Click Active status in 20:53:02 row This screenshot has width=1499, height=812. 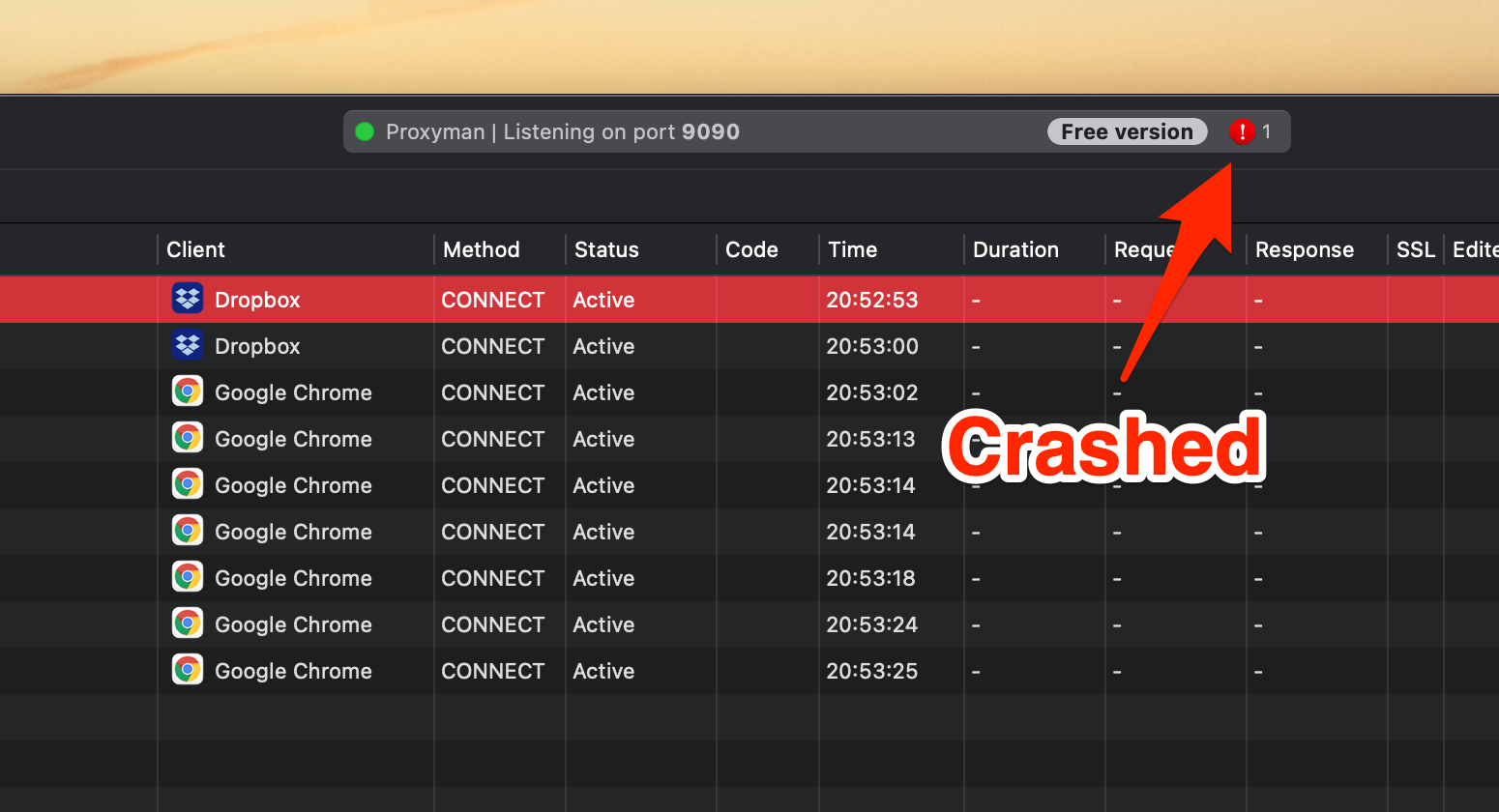pos(603,392)
